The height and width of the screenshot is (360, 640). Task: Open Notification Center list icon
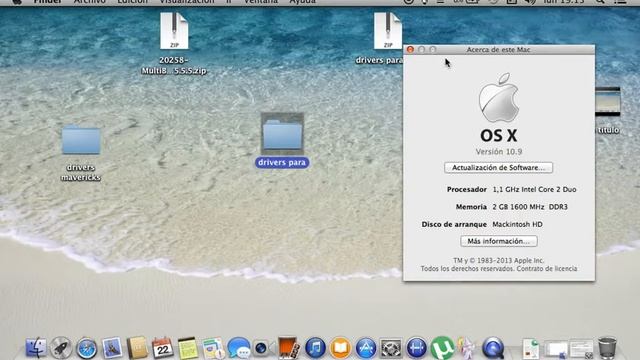click(620, 2)
